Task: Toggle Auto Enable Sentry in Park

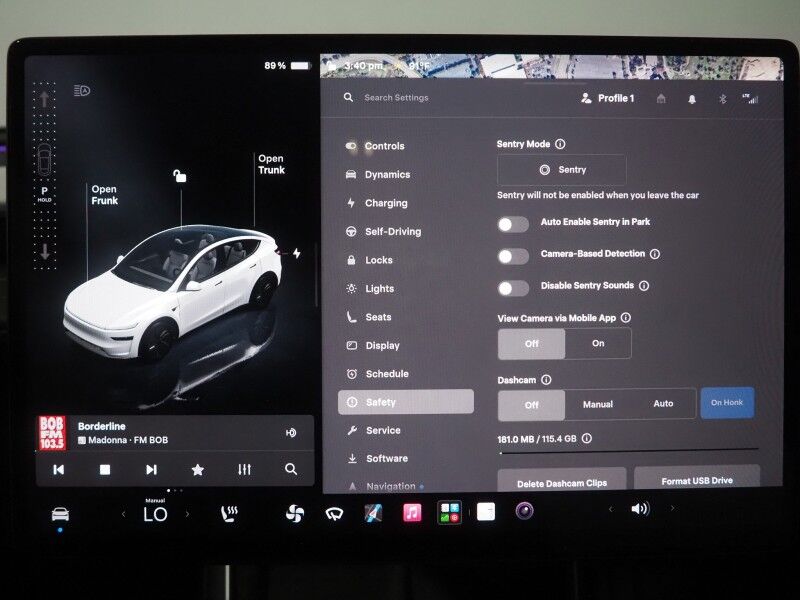Action: tap(513, 224)
